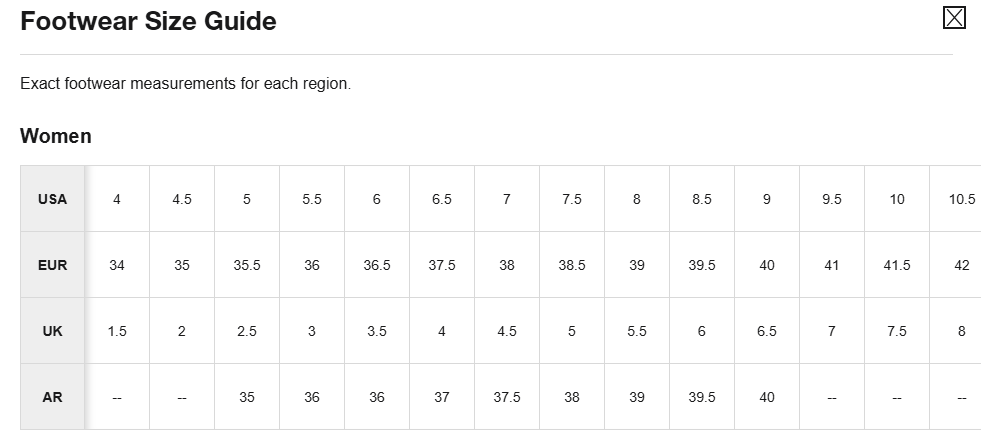The width and height of the screenshot is (981, 448).
Task: Click the USA row header
Action: point(53,199)
